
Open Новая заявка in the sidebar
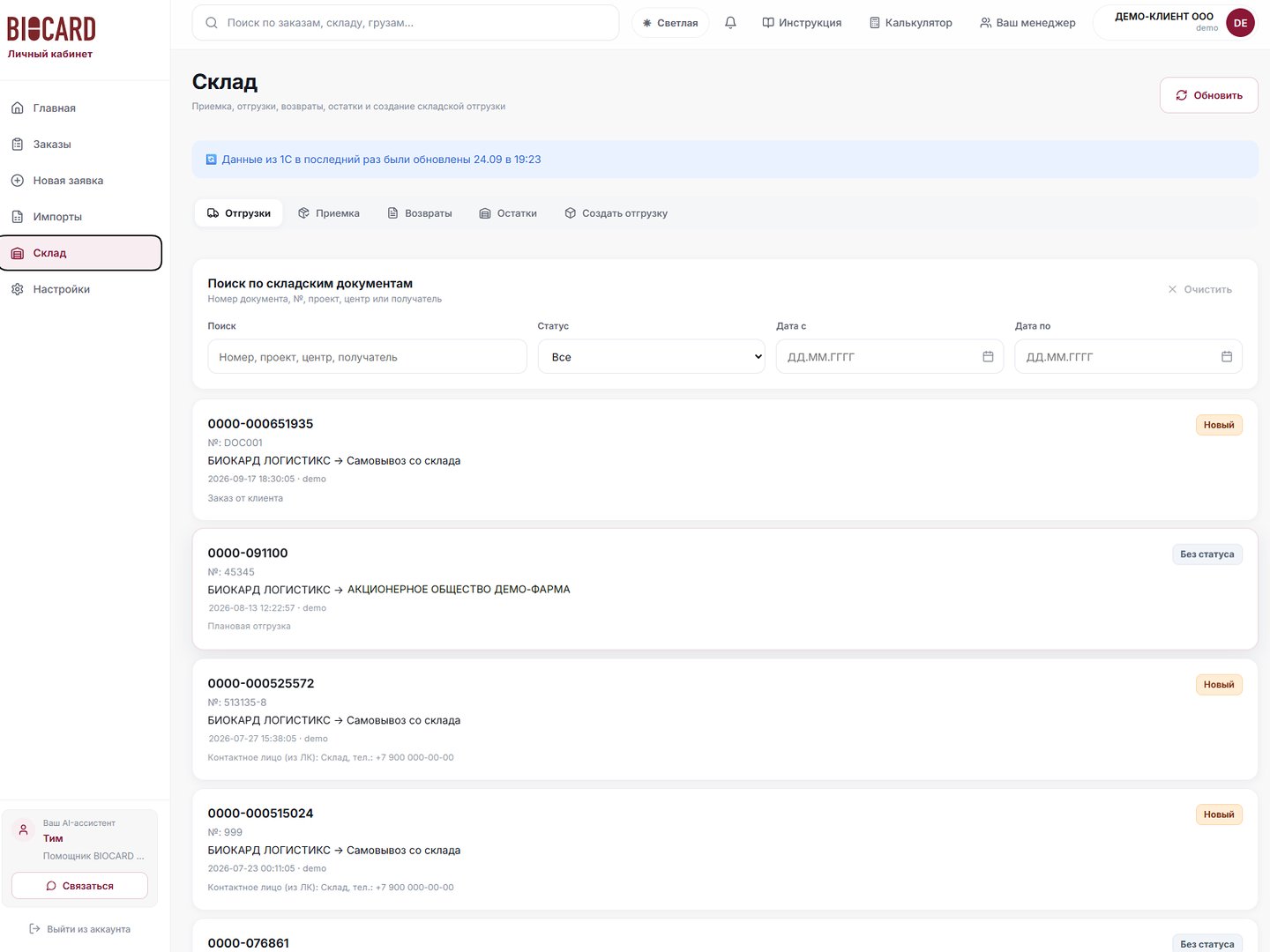point(81,181)
